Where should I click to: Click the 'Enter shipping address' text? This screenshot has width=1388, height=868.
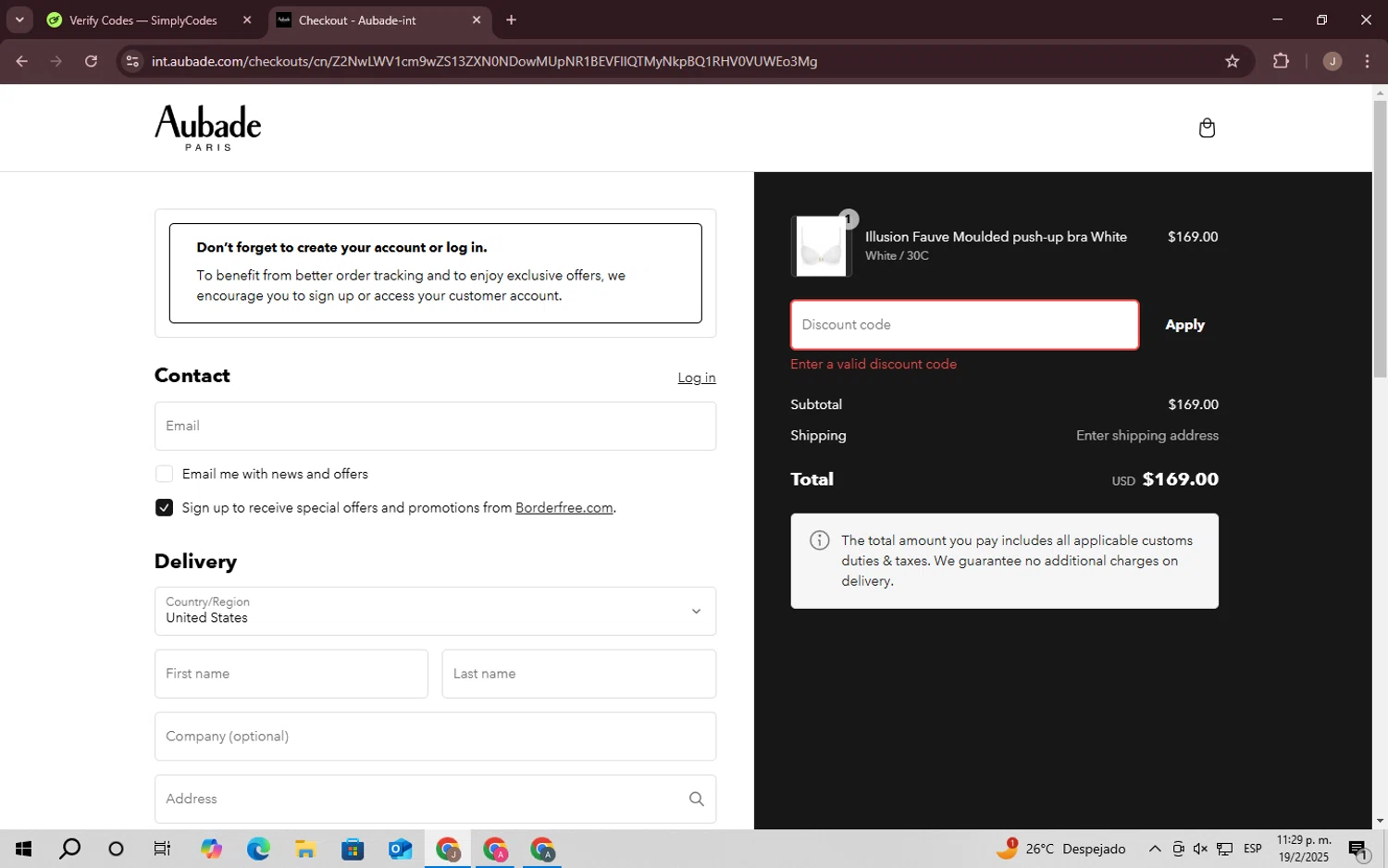[x=1146, y=435]
